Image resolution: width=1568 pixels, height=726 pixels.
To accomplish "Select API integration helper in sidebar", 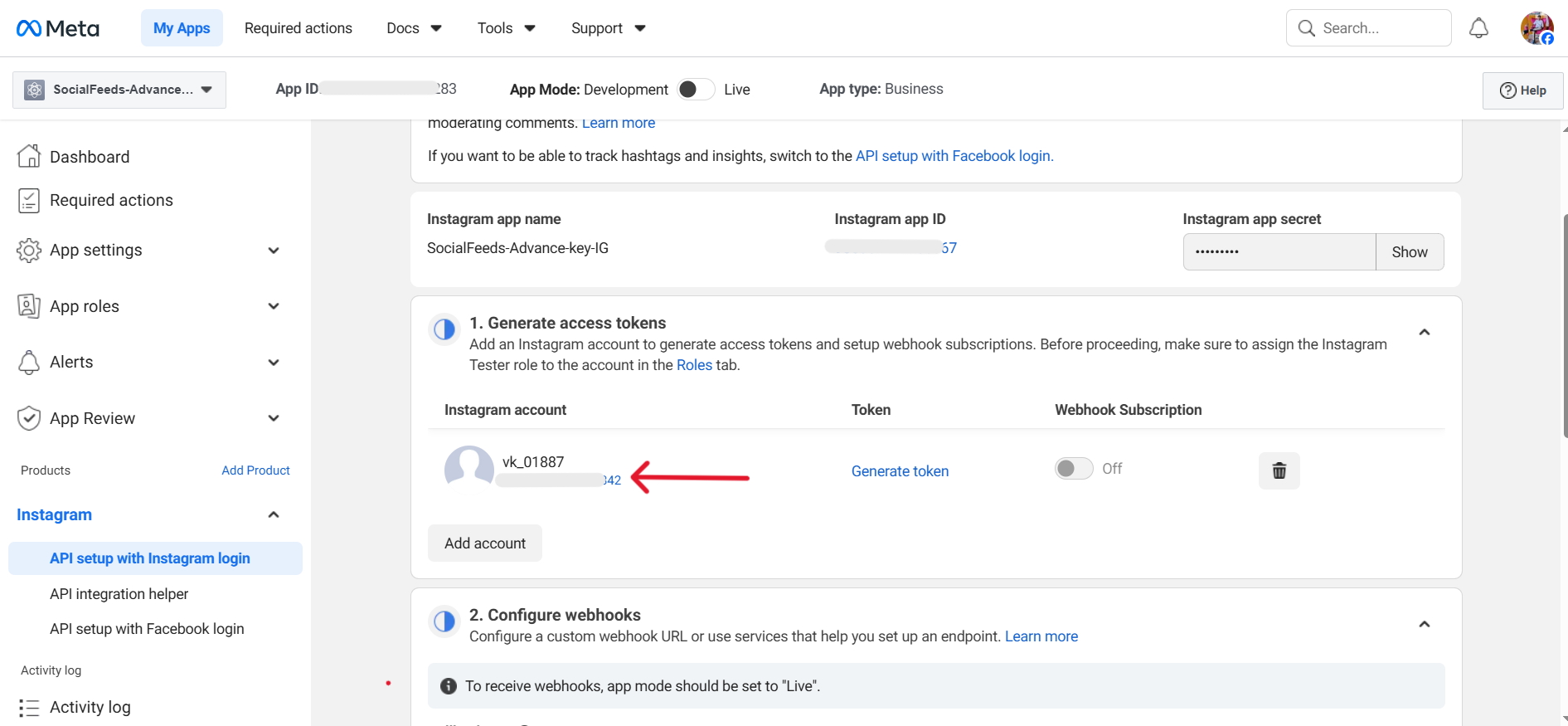I will [119, 594].
